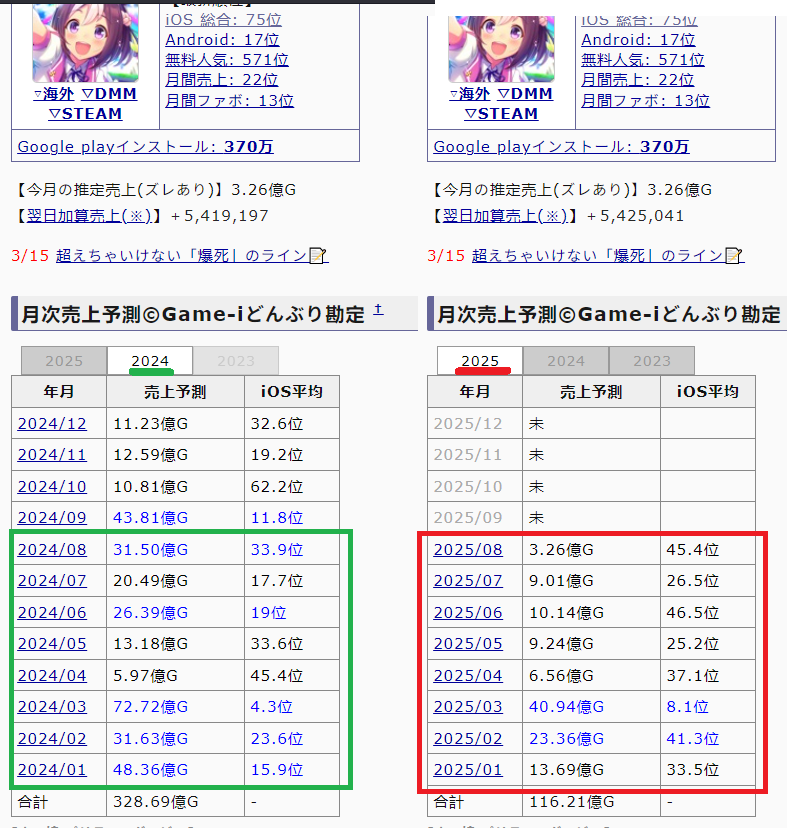Click left iOS 総合: 75位 link
Image resolution: width=788 pixels, height=828 pixels.
pos(223,20)
